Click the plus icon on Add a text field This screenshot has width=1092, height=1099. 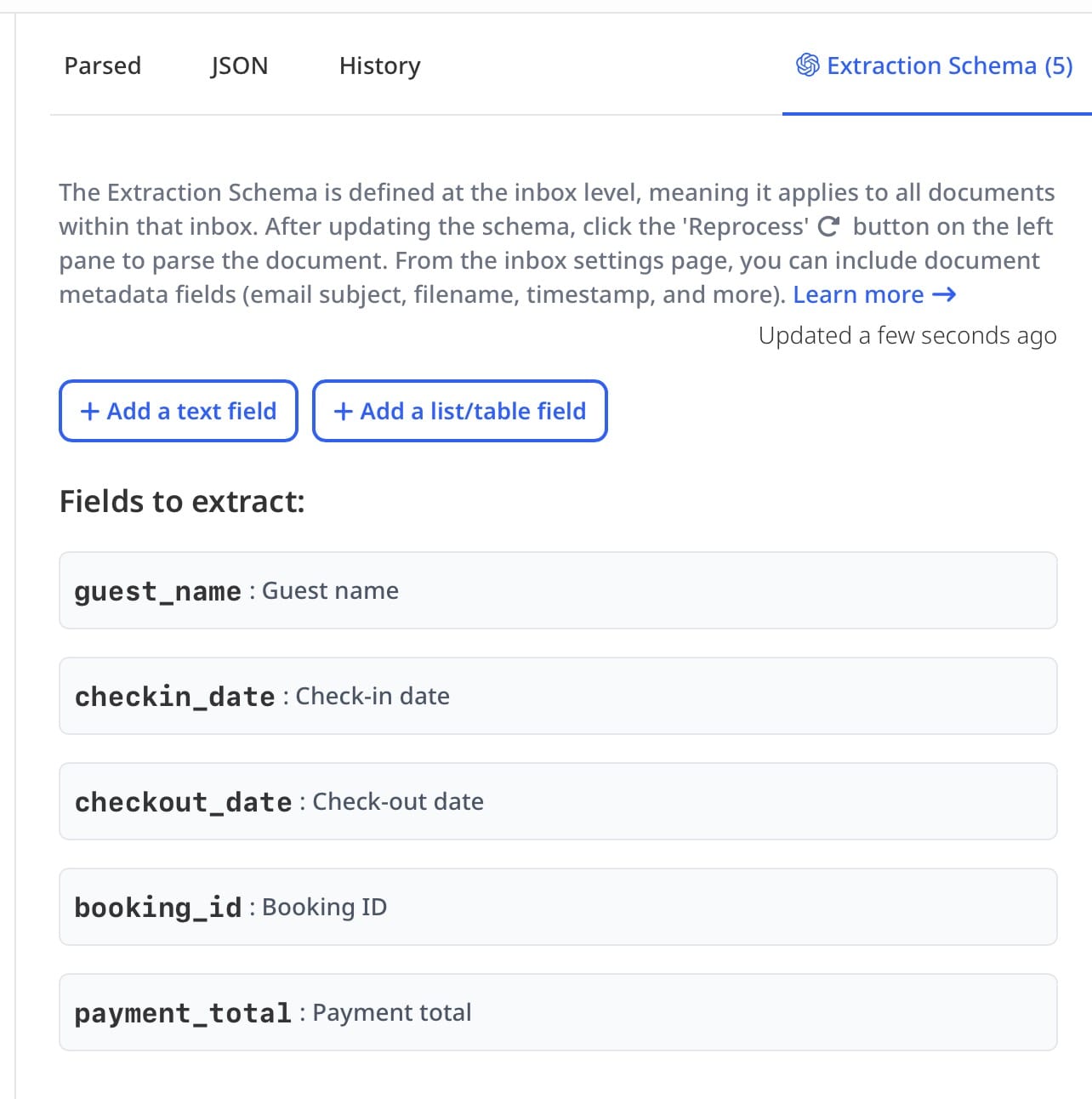point(90,412)
